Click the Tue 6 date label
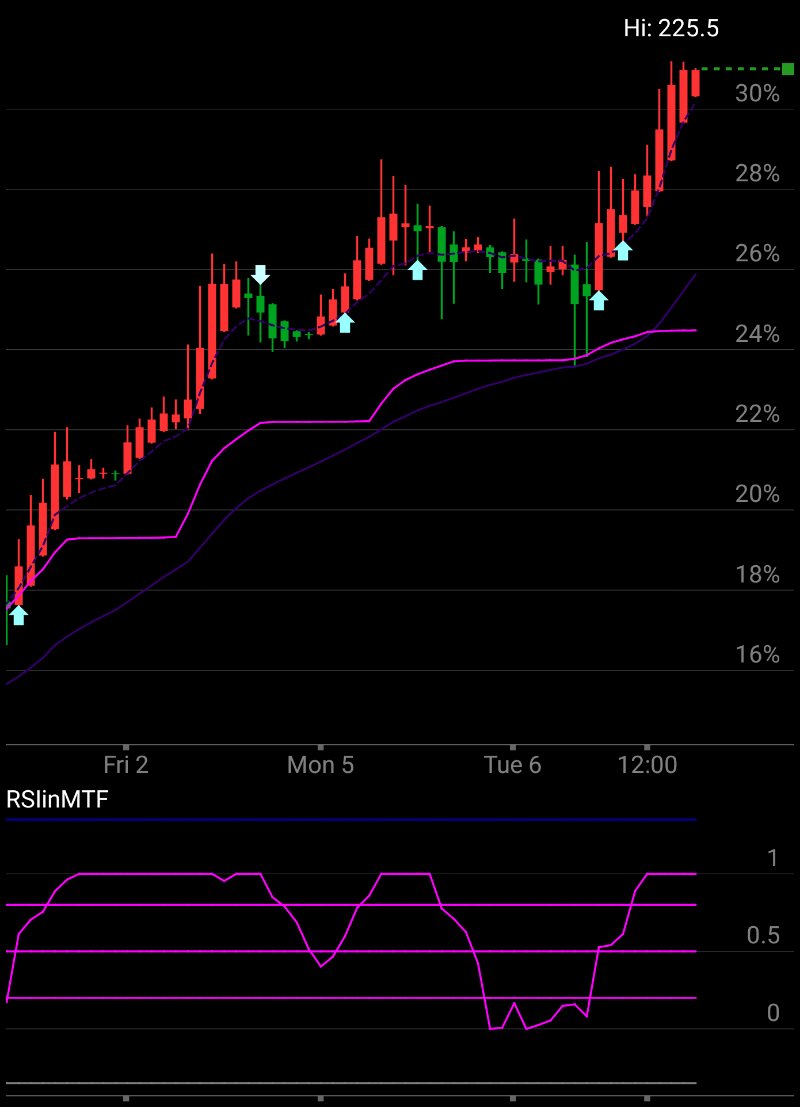The height and width of the screenshot is (1107, 800). (513, 765)
